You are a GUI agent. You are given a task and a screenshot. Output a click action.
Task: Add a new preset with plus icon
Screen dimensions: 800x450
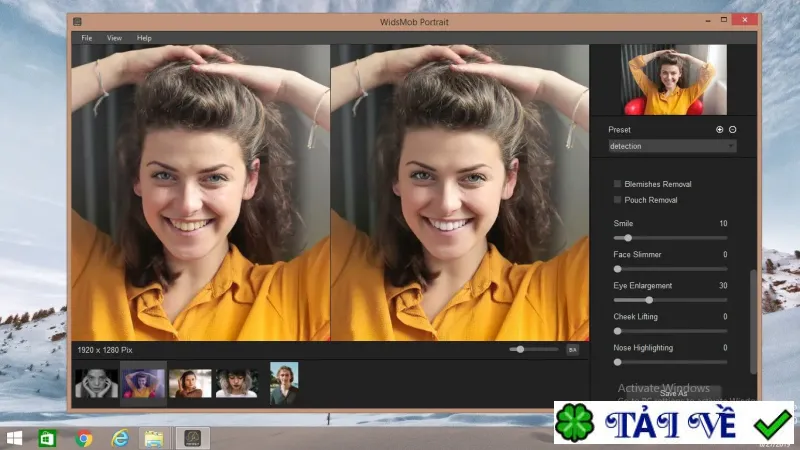point(719,130)
